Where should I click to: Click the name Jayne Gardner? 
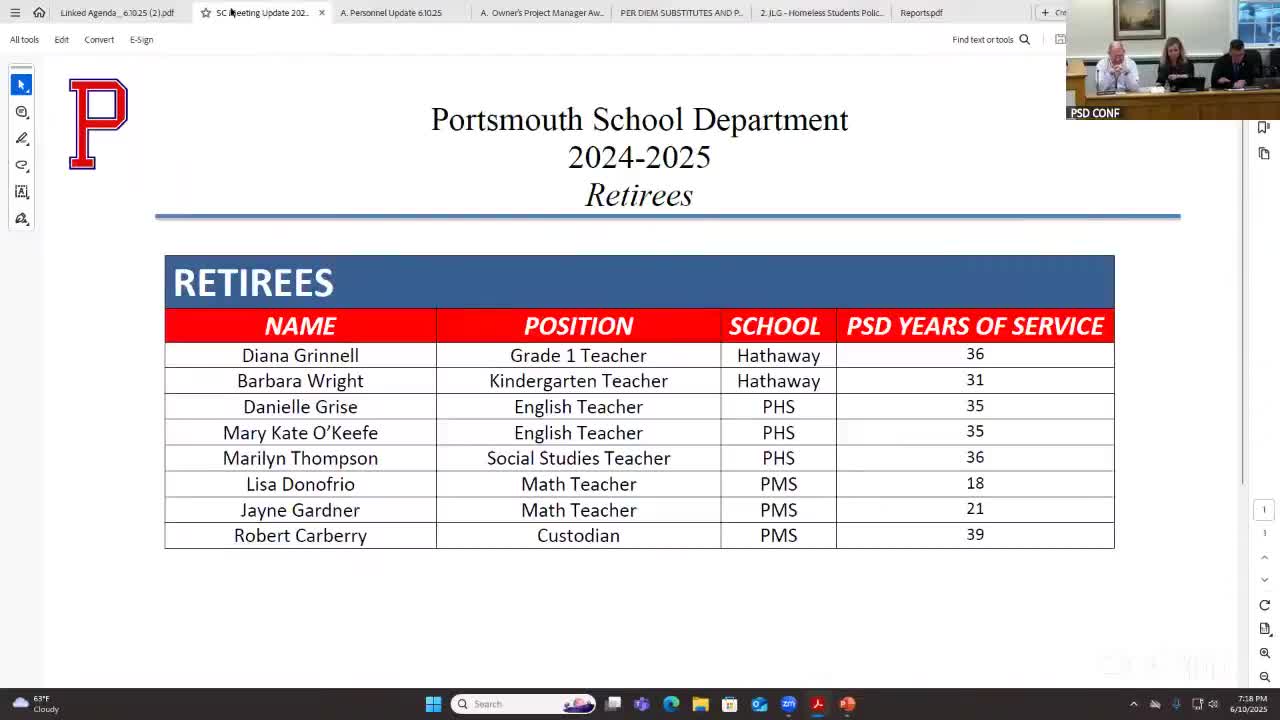click(300, 510)
